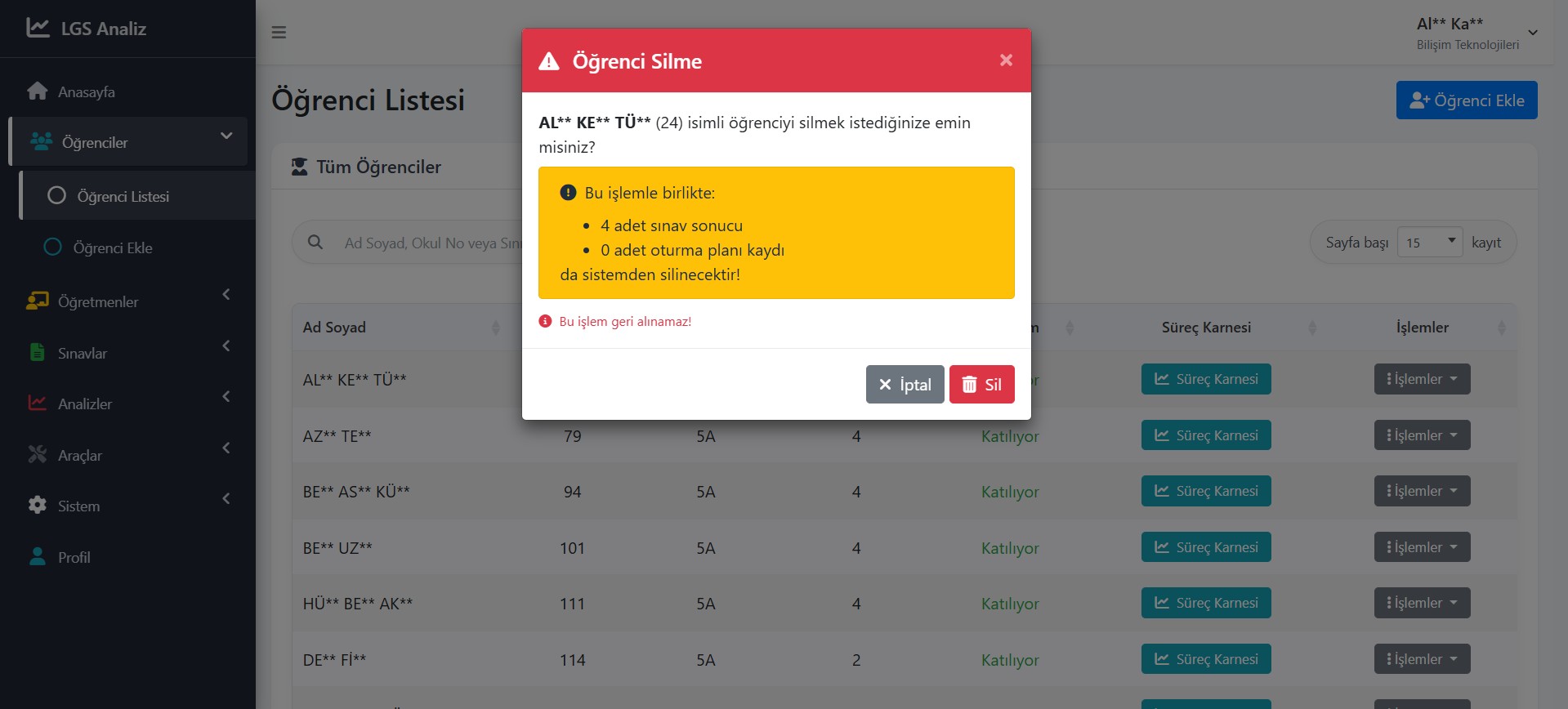This screenshot has height=709, width=1568.
Task: Click the LGS Analiz chart logo
Action: [38, 28]
